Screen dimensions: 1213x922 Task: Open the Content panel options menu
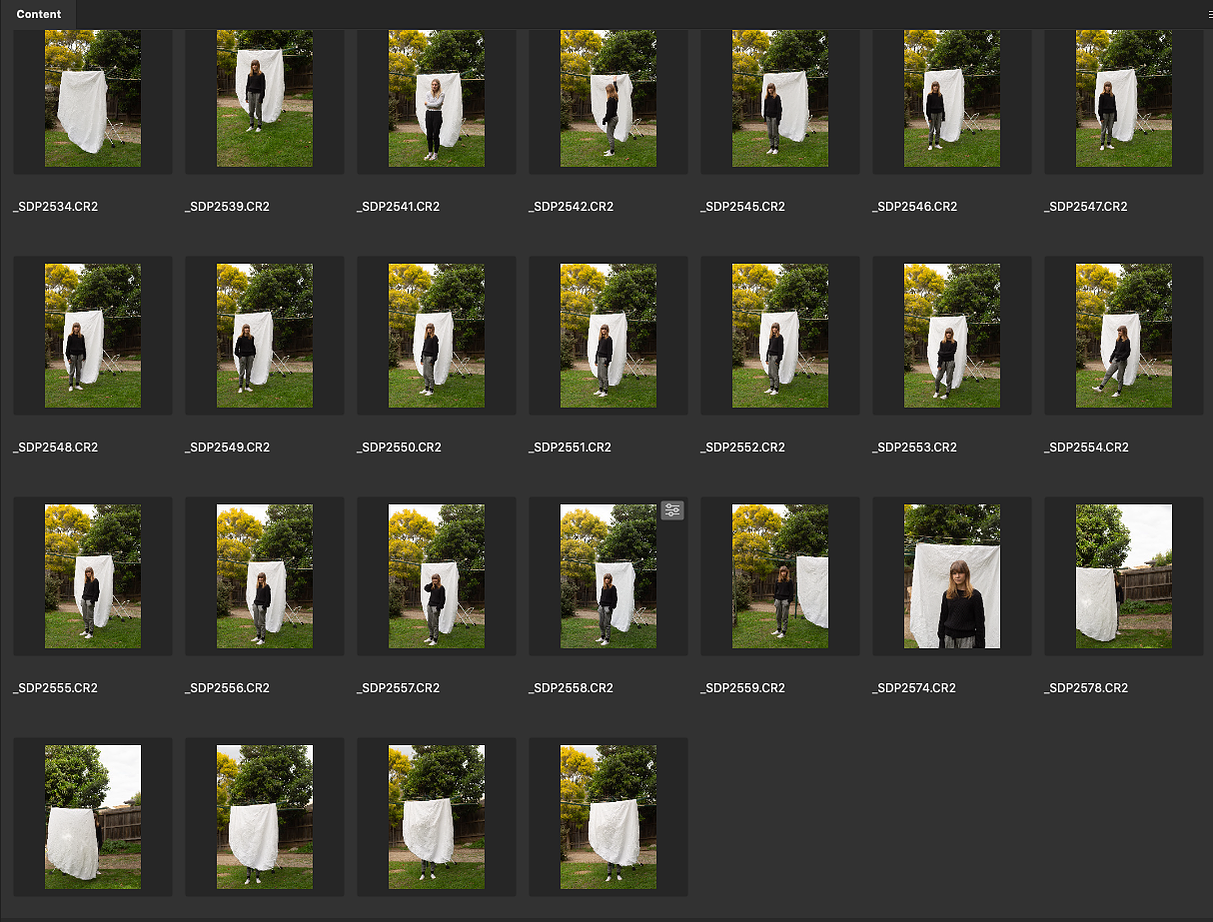[1208, 15]
